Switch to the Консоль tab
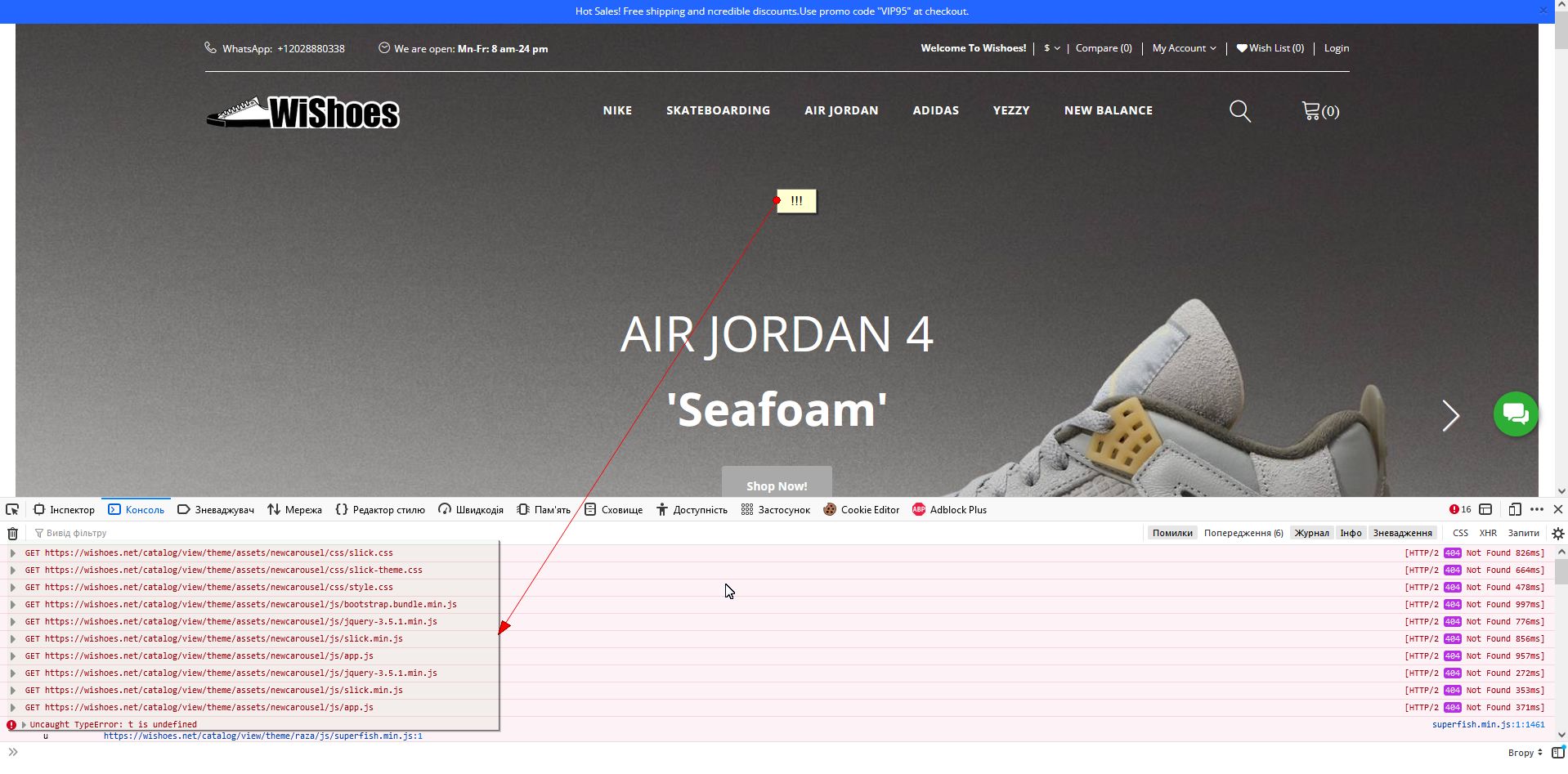 [137, 509]
